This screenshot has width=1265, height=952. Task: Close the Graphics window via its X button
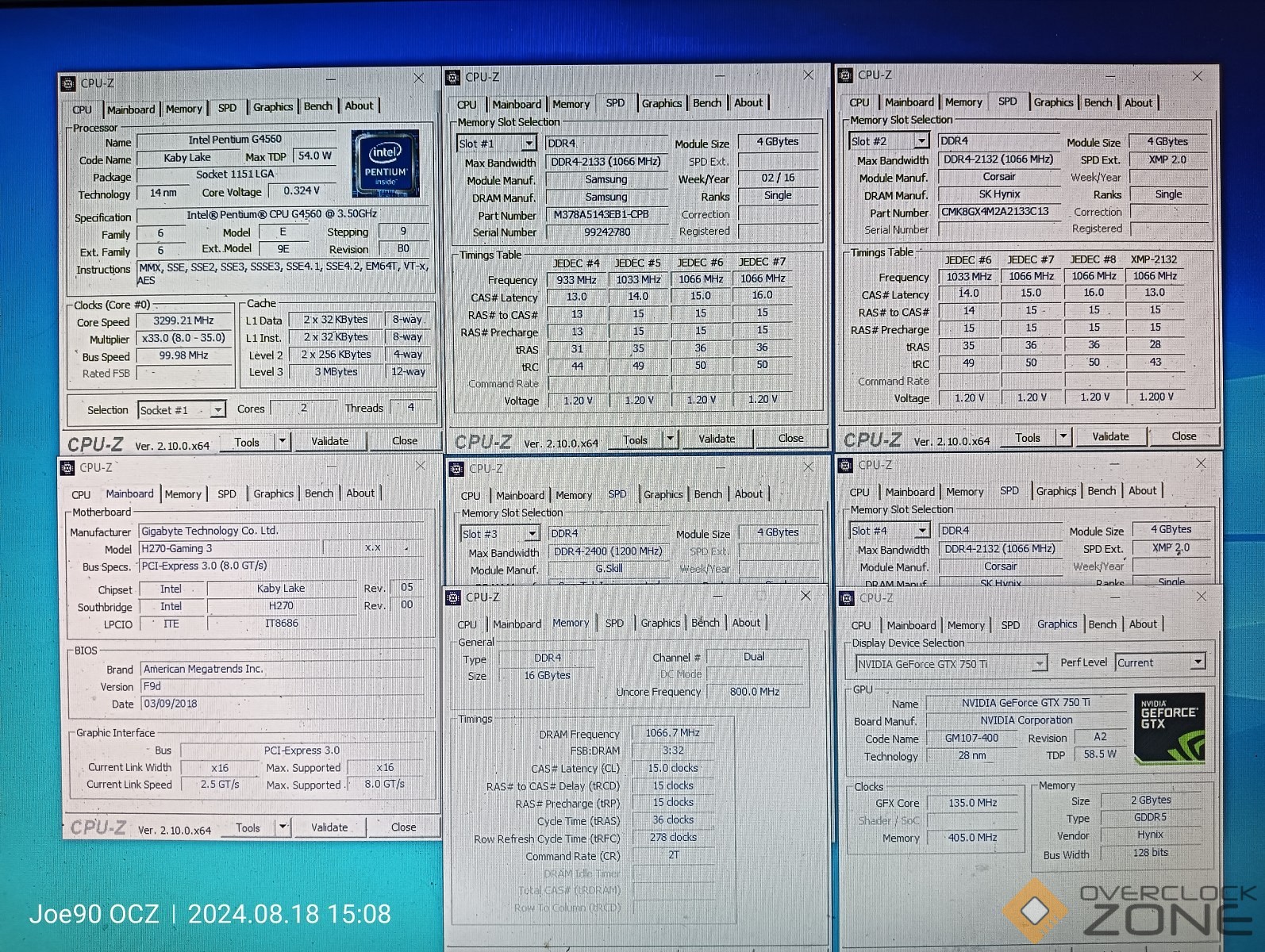coord(1201,597)
